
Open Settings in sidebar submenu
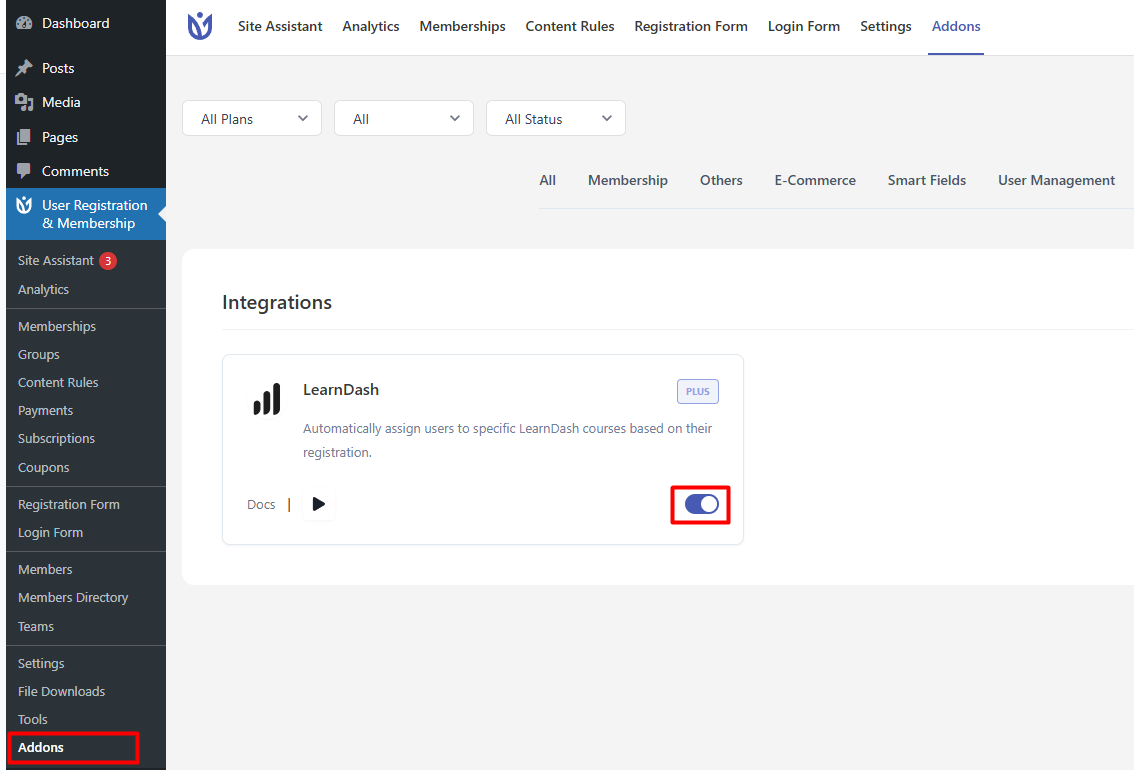(x=41, y=664)
